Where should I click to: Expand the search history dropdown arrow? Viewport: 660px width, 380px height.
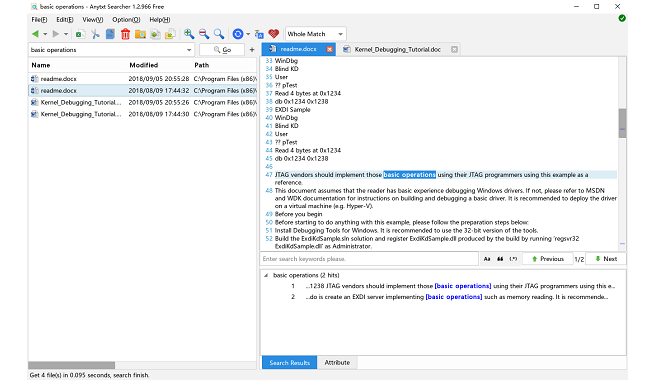coord(189,50)
